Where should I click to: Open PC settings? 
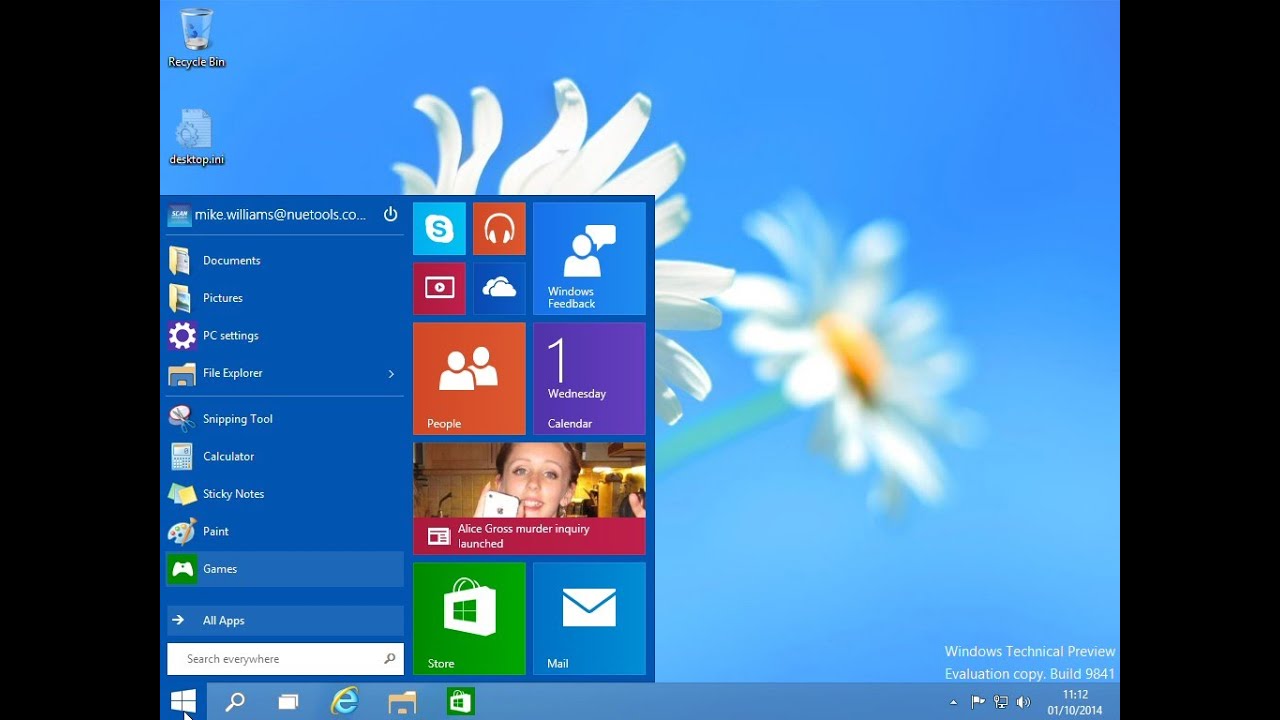point(285,335)
